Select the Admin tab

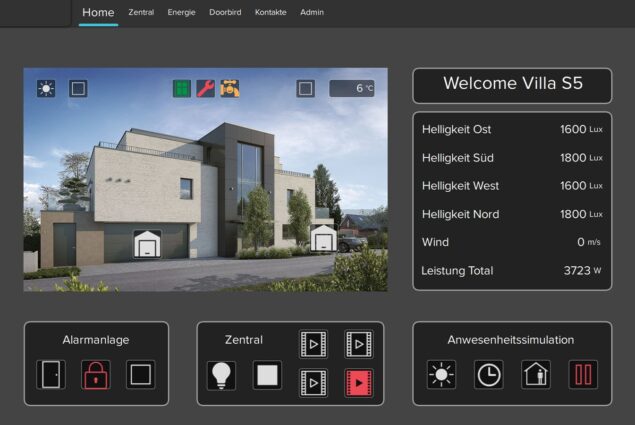tap(312, 12)
